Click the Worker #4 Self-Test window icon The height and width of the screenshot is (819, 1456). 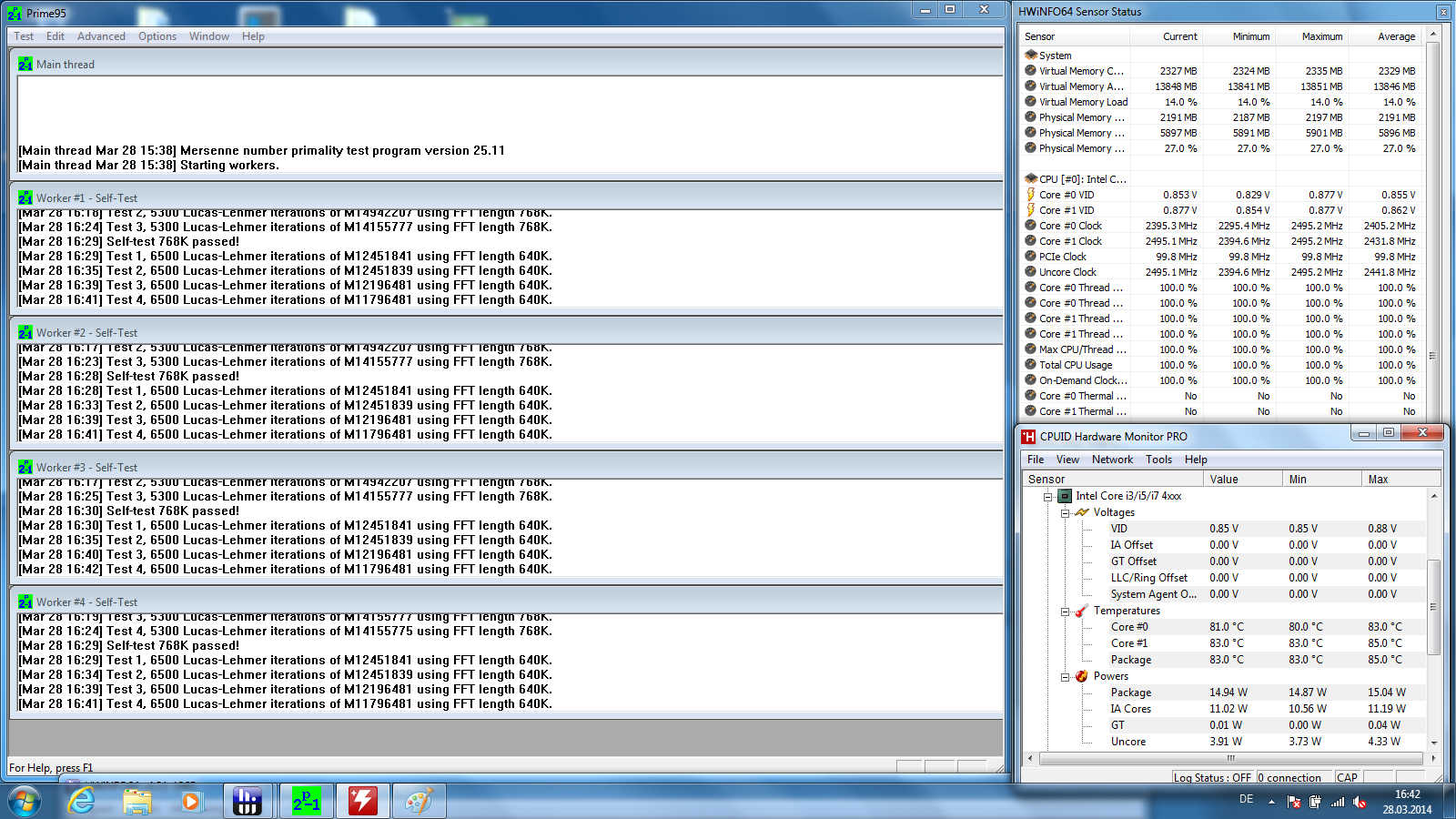25,602
